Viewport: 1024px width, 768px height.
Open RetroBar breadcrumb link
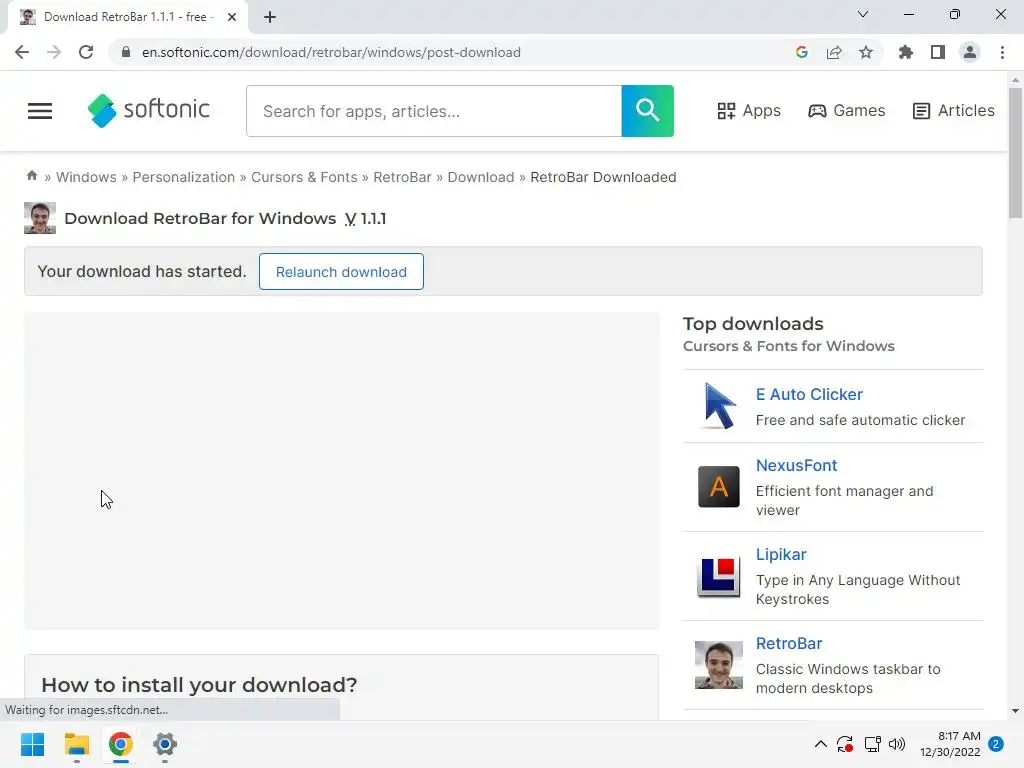pos(402,177)
